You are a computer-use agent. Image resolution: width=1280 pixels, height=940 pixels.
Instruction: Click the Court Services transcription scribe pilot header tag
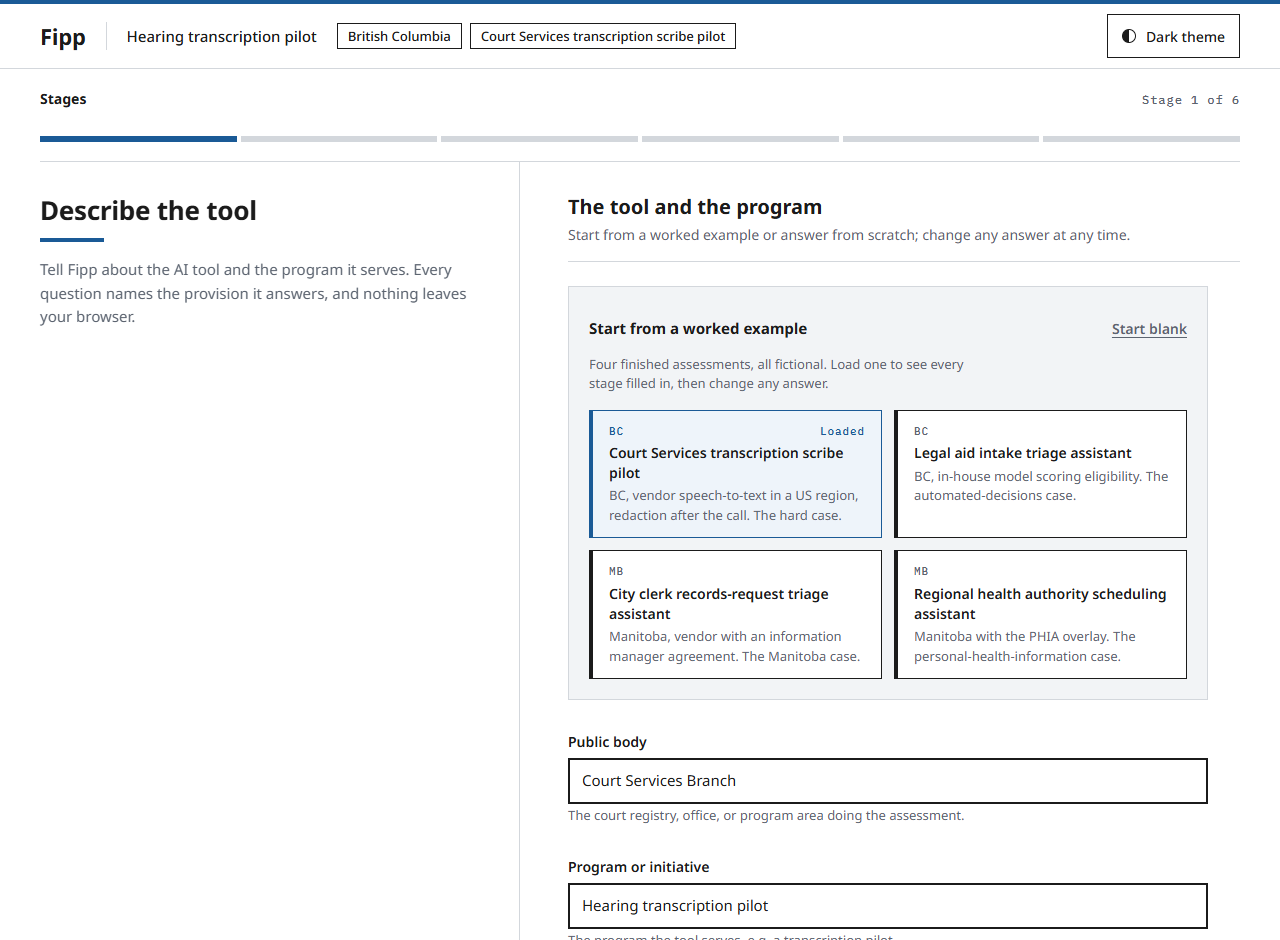tap(603, 36)
